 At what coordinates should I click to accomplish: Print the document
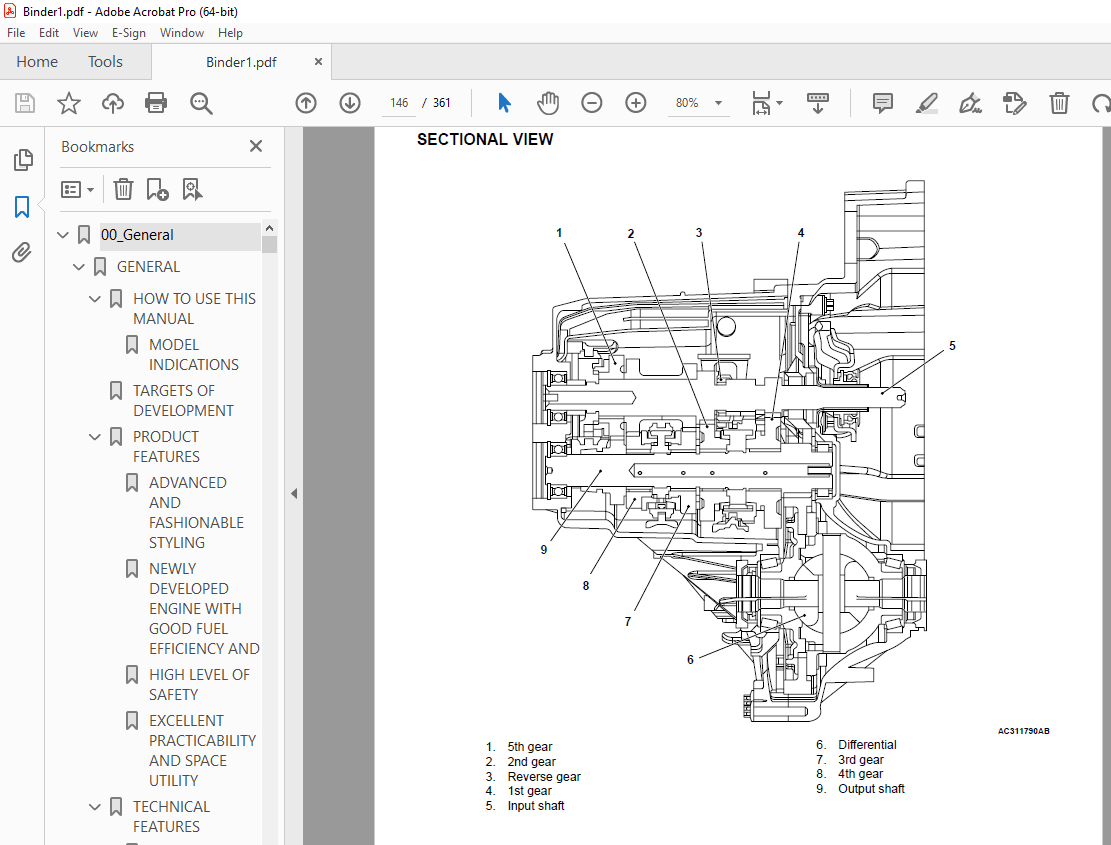(x=156, y=102)
